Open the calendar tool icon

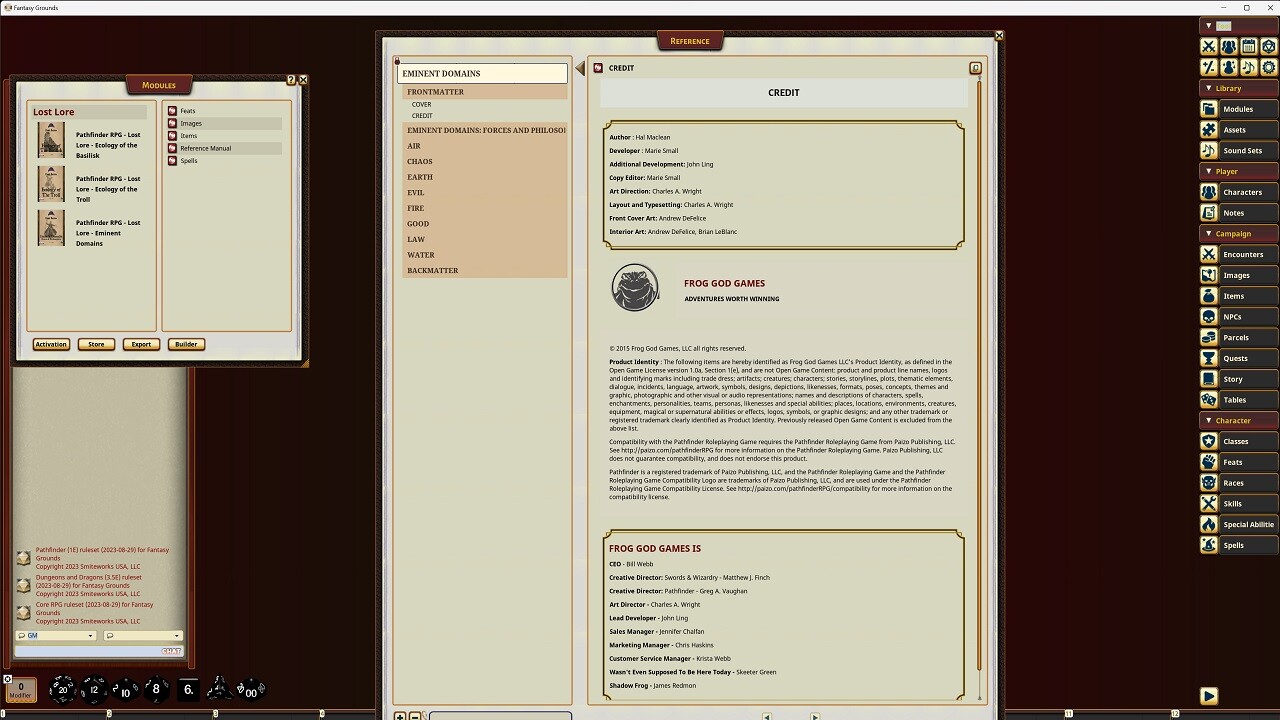[x=1247, y=46]
